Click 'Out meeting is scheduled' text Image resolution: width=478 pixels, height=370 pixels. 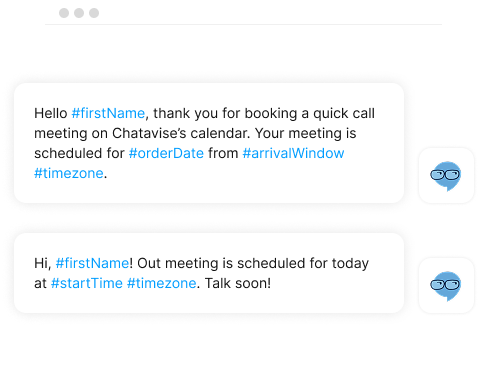pyautogui.click(x=222, y=263)
